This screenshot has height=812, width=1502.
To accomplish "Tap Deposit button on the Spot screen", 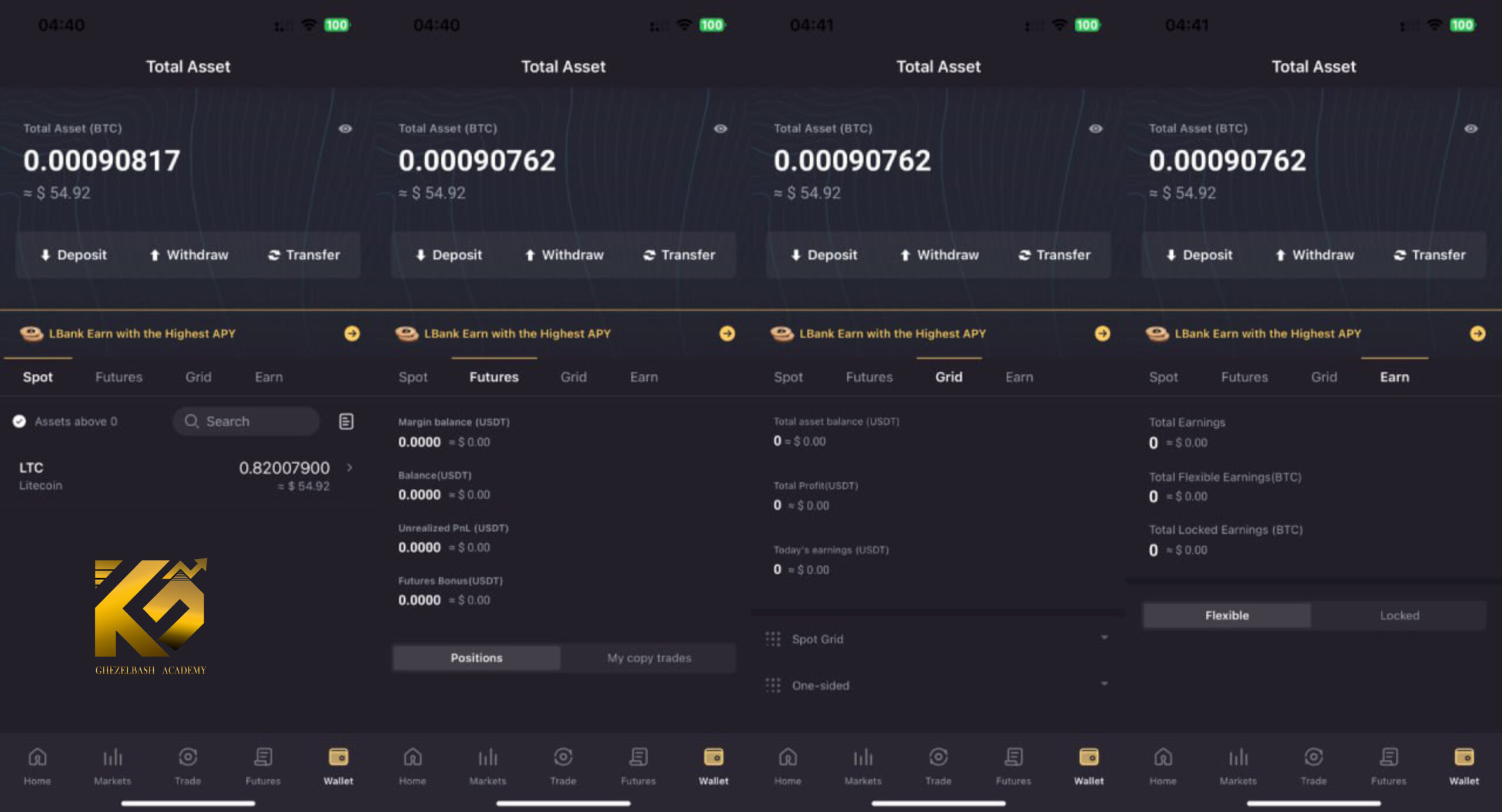I will tap(73, 255).
